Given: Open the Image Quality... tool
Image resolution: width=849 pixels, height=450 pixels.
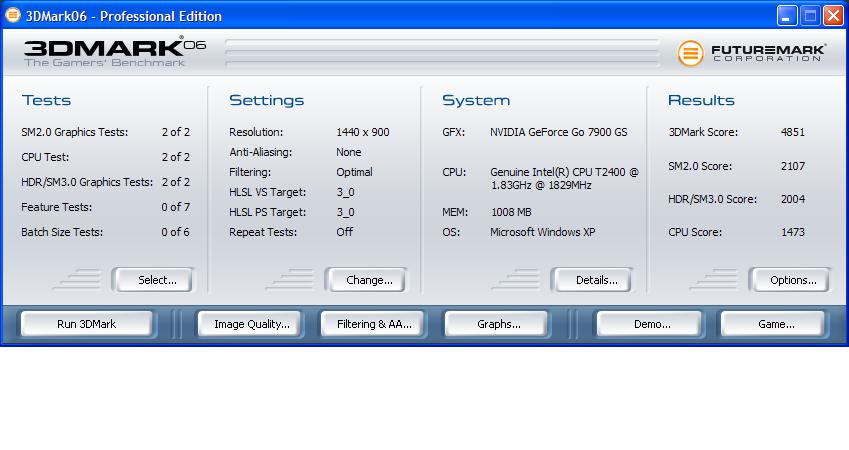Looking at the screenshot, I should point(249,324).
